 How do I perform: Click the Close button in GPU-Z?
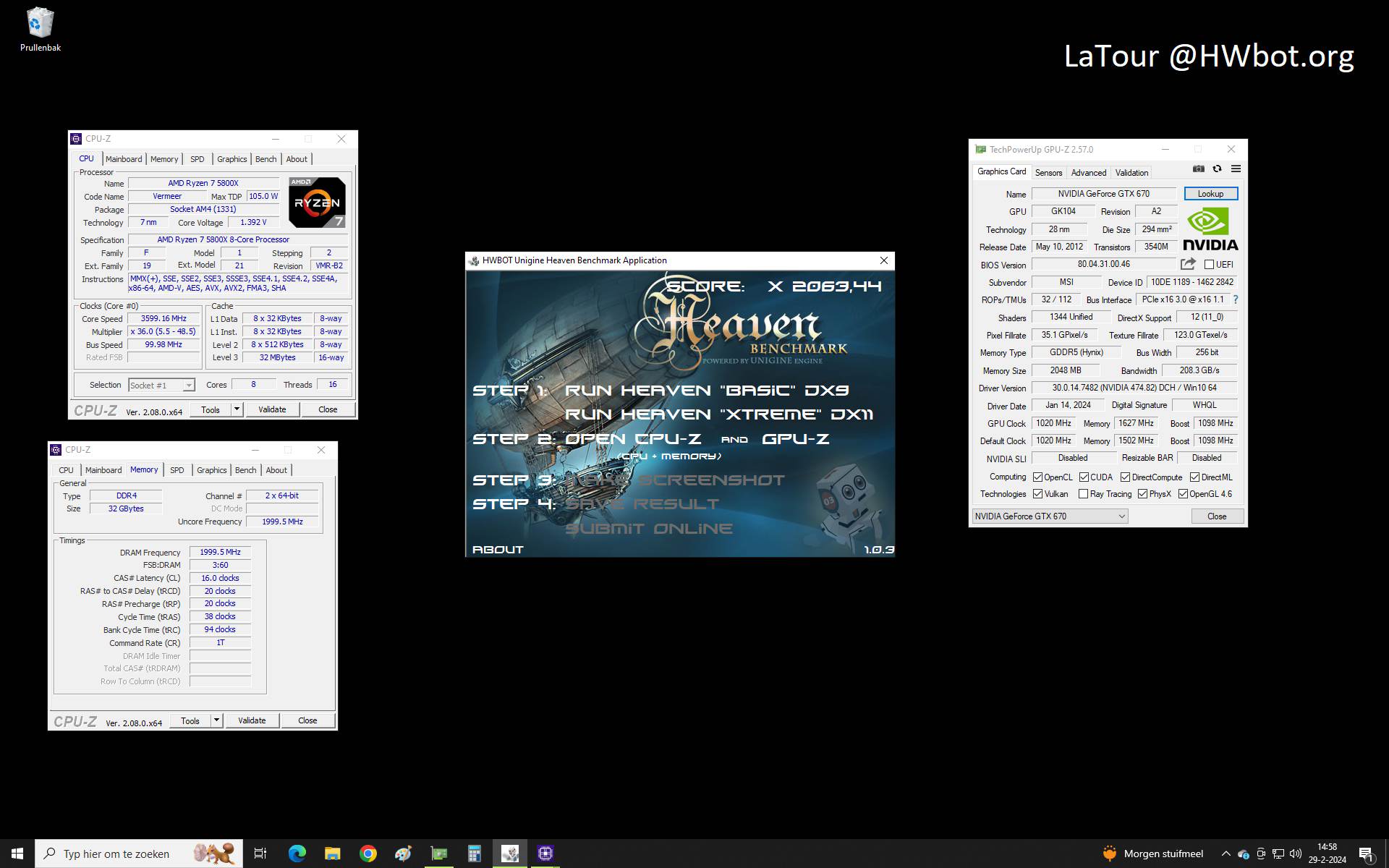pos(1217,516)
